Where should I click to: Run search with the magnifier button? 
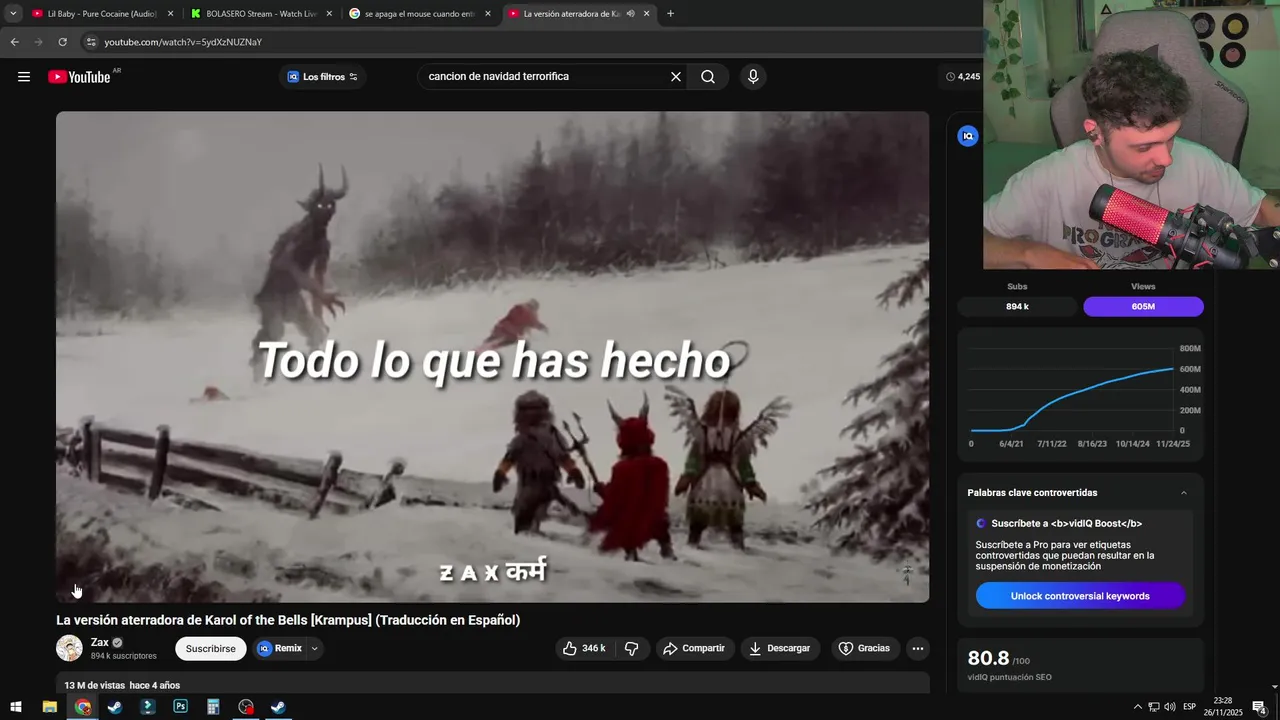[708, 77]
